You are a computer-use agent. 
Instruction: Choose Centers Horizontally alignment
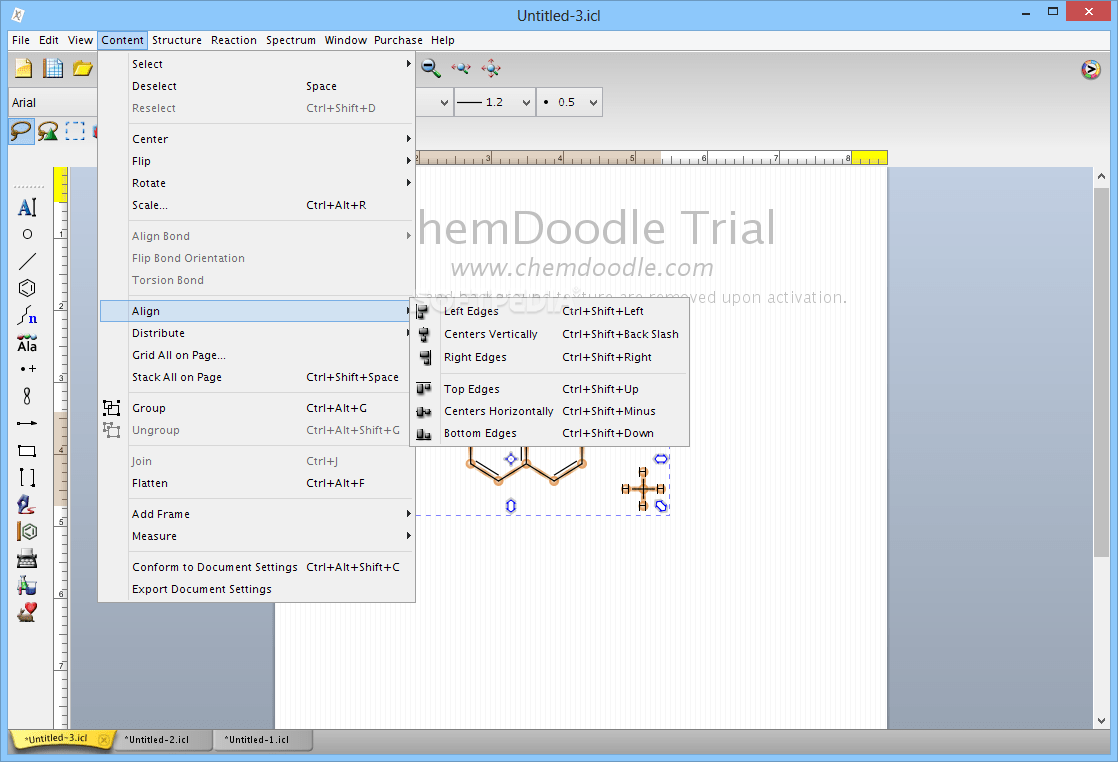coord(550,411)
